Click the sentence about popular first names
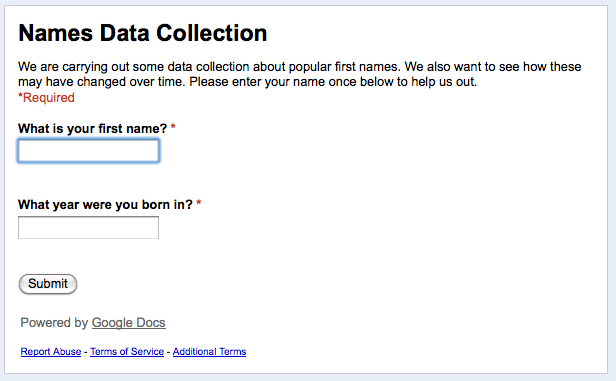The height and width of the screenshot is (381, 616). [209, 67]
